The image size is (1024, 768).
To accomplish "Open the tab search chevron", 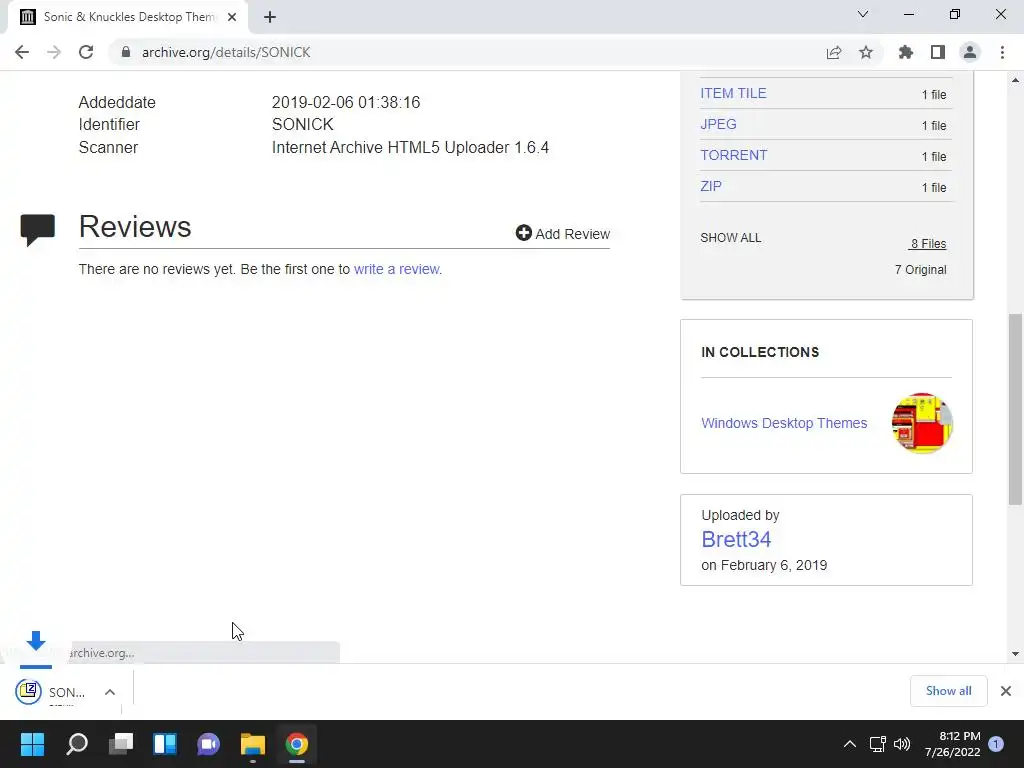I will coord(863,14).
